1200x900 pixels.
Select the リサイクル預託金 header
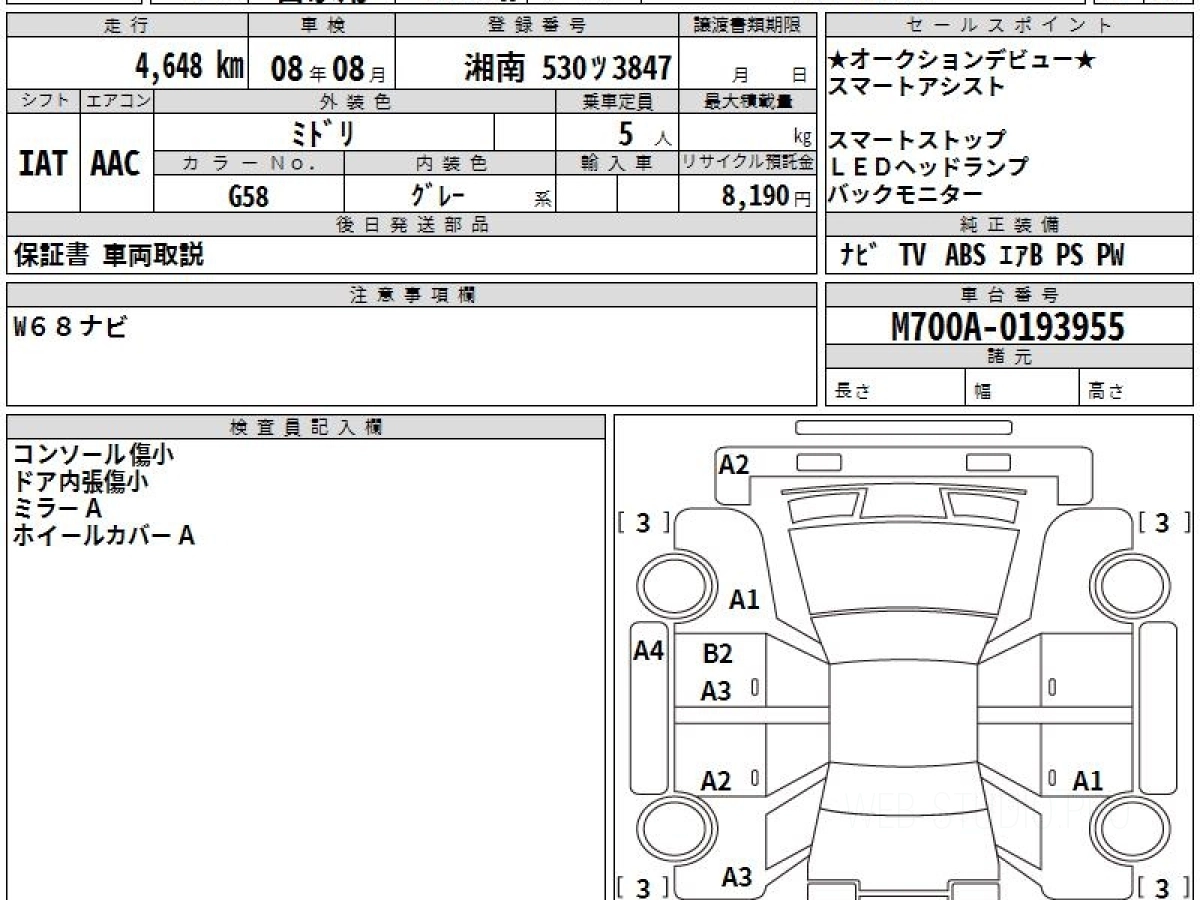[x=748, y=163]
